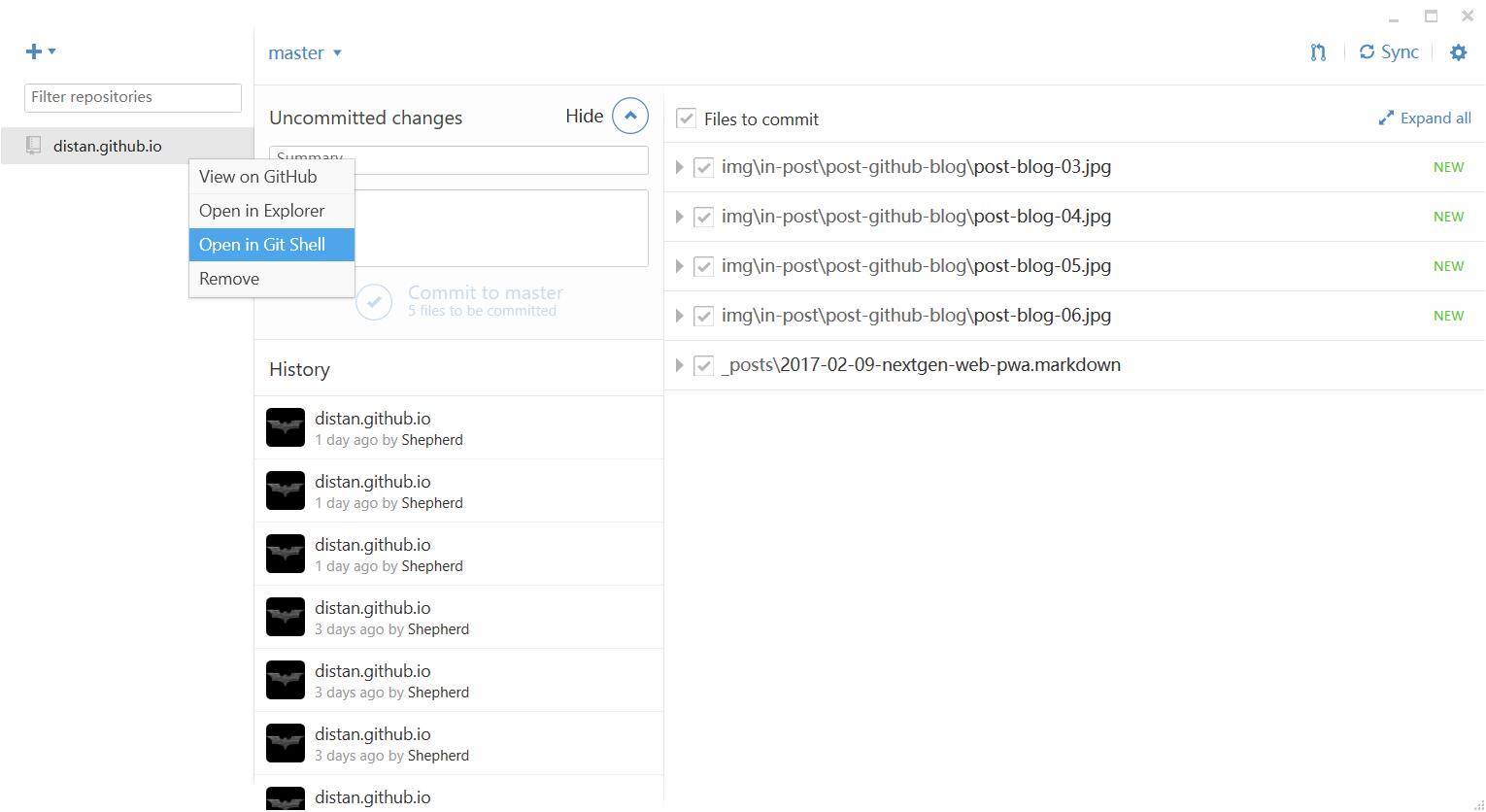Choose Open in Explorer from context menu

(x=272, y=211)
